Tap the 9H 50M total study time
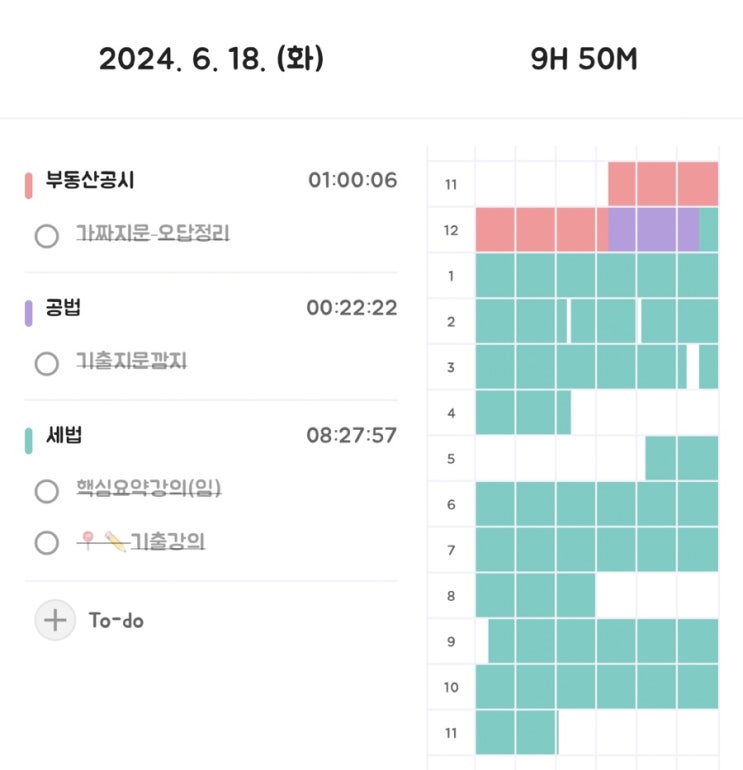This screenshot has width=743, height=770. pos(584,59)
